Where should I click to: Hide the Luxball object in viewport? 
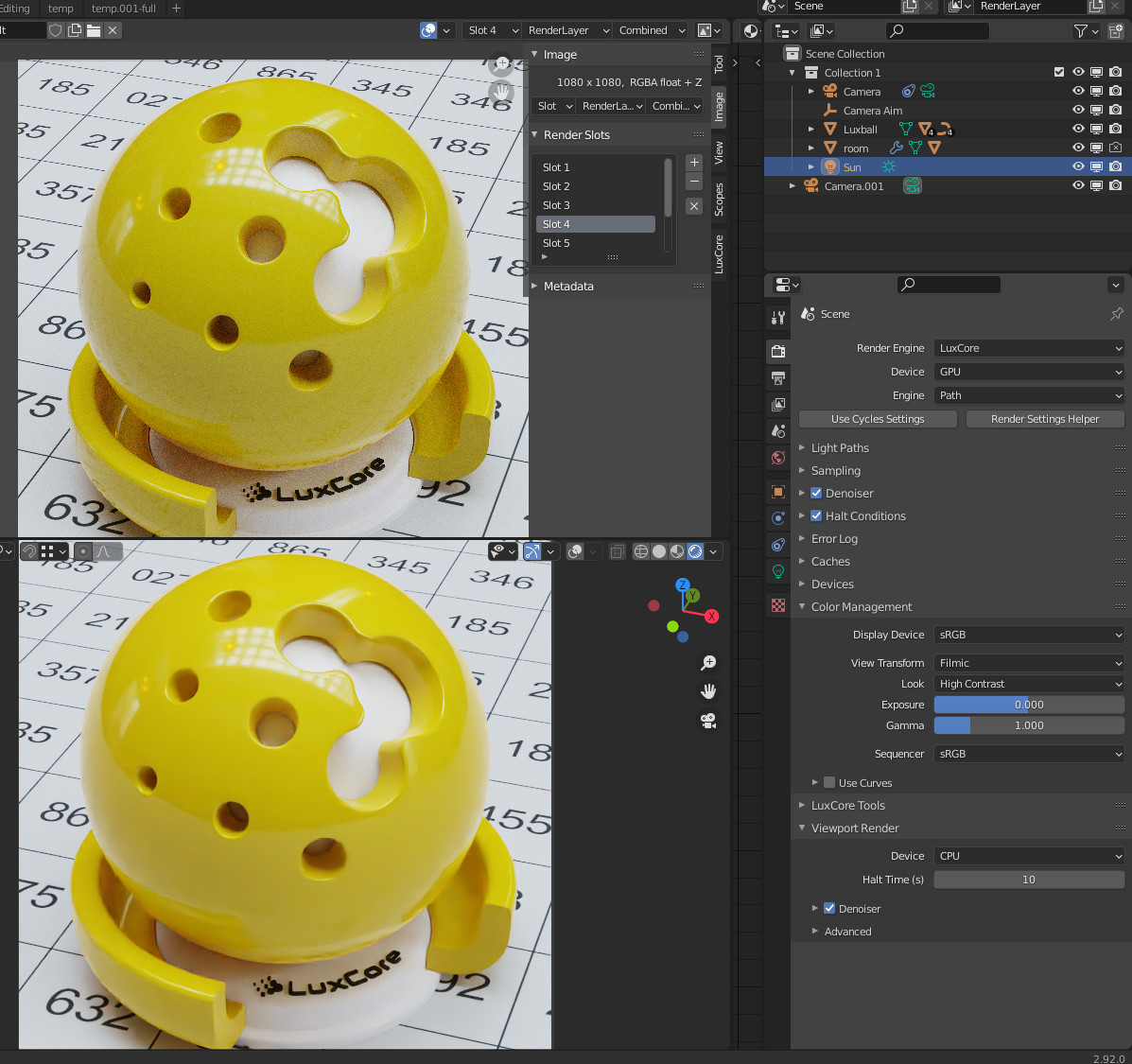pyautogui.click(x=1078, y=130)
